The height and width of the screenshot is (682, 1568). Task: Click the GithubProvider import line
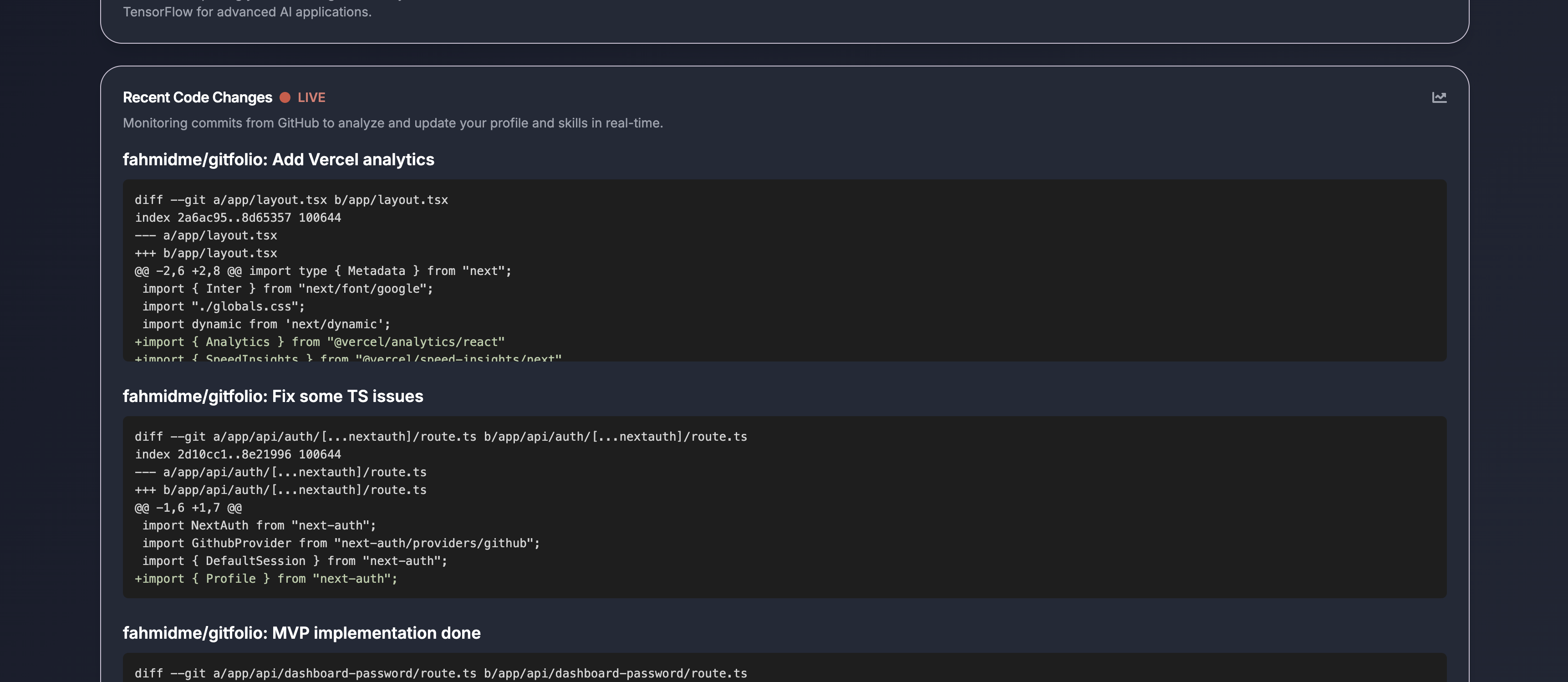[341, 543]
